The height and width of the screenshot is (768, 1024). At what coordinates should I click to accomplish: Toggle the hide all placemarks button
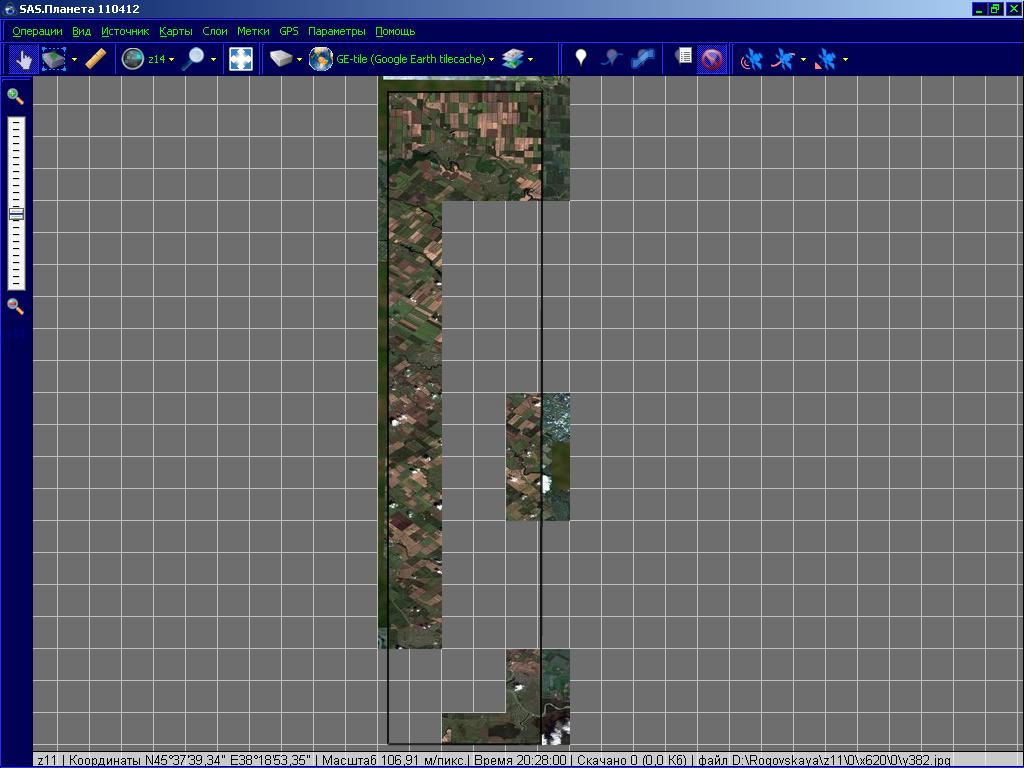711,60
